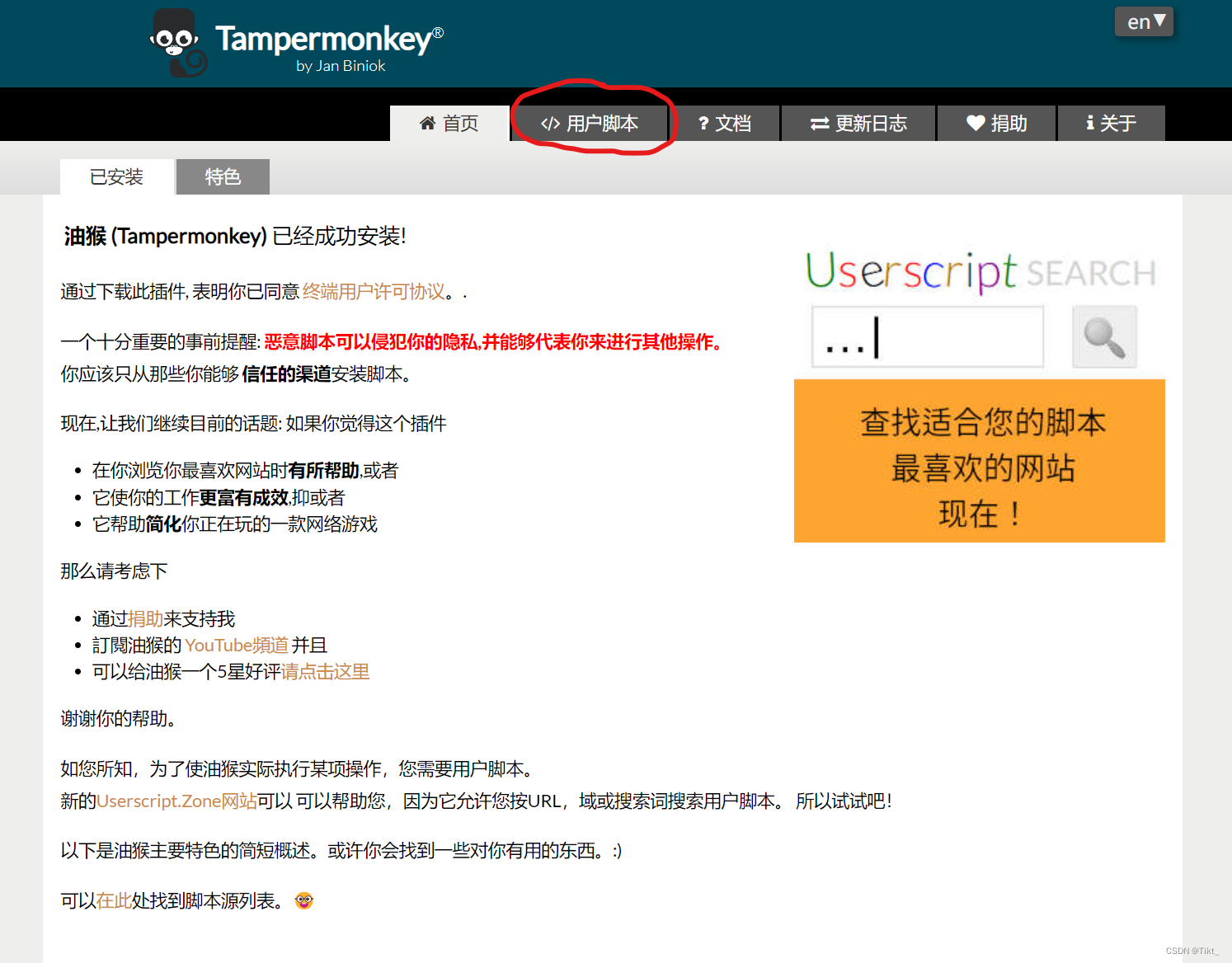Open the 更新日志 changelog tab

[858, 123]
